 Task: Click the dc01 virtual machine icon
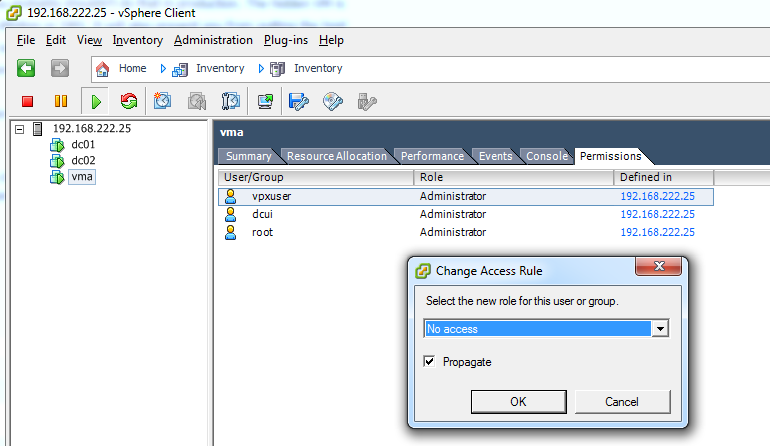tap(57, 145)
